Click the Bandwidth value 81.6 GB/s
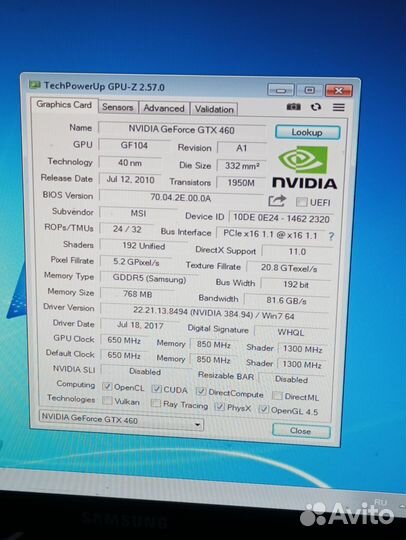The height and width of the screenshot is (540, 406). [x=287, y=300]
